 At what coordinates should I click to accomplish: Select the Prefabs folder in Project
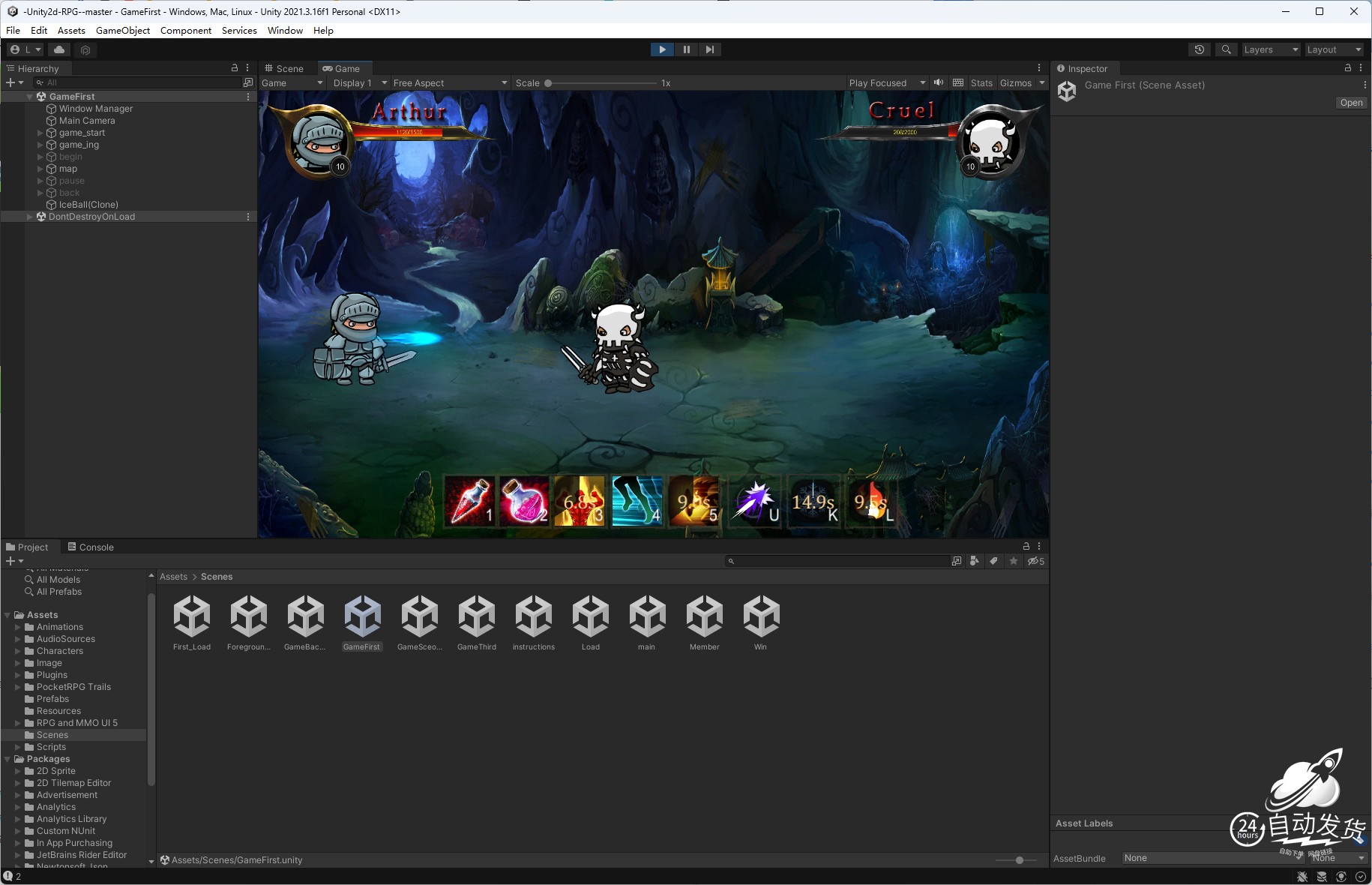[x=52, y=699]
